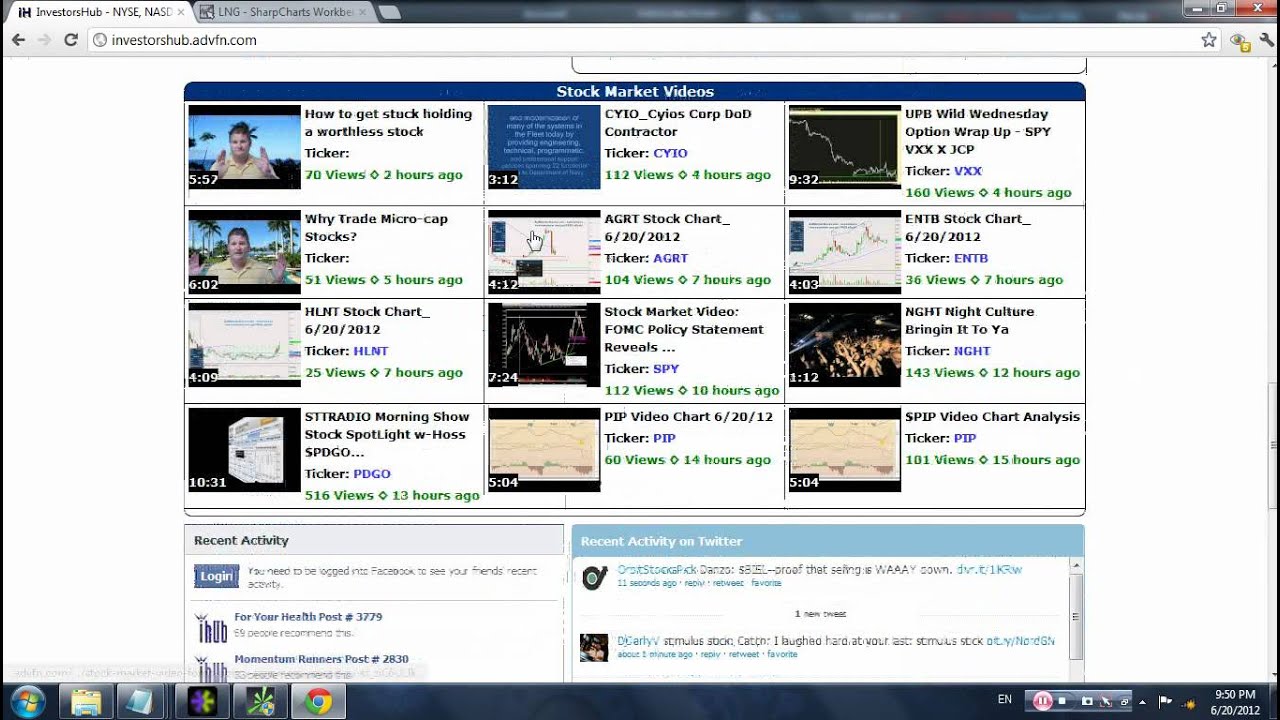
Task: Pause the screen recording from the tray toolbar
Action: 1042,701
